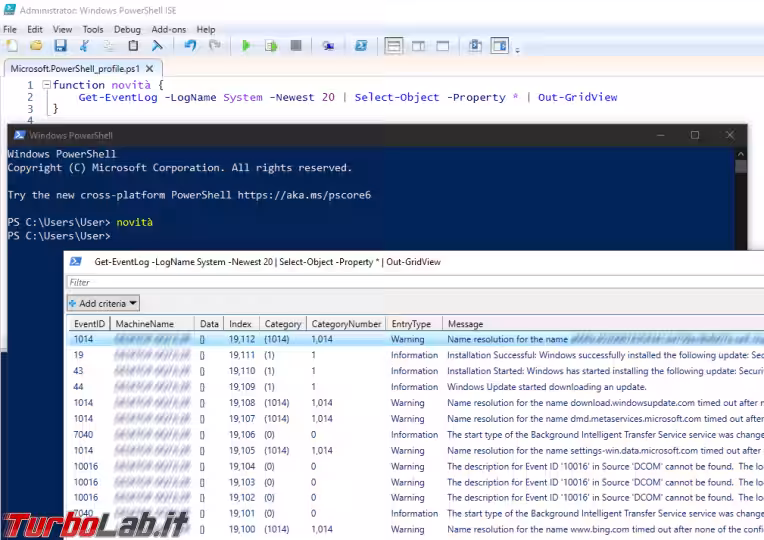Image resolution: width=764 pixels, height=540 pixels.
Task: Open the Debug menu
Action: tap(127, 30)
